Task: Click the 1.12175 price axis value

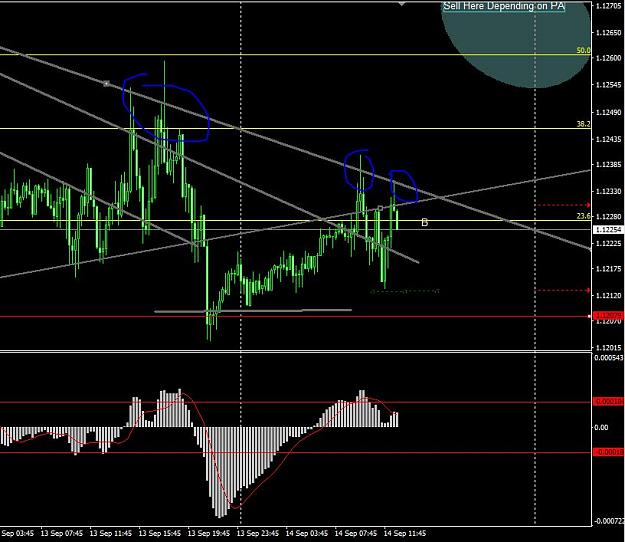Action: pyautogui.click(x=608, y=269)
